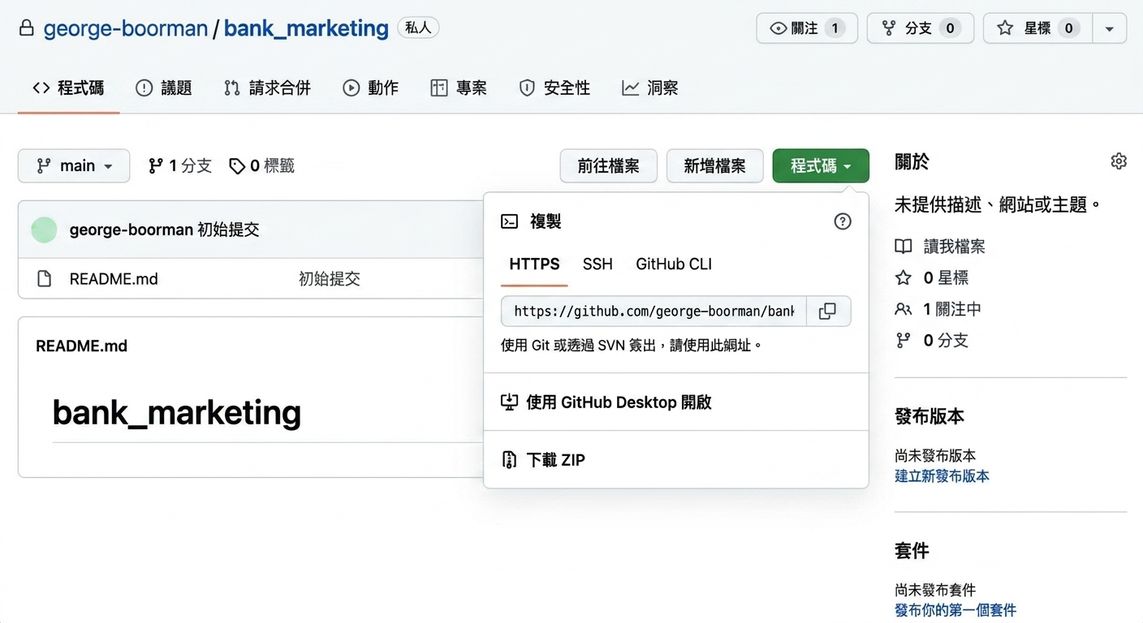Select the GitHub CLI clone tab
The width and height of the screenshot is (1143, 623).
tap(674, 264)
